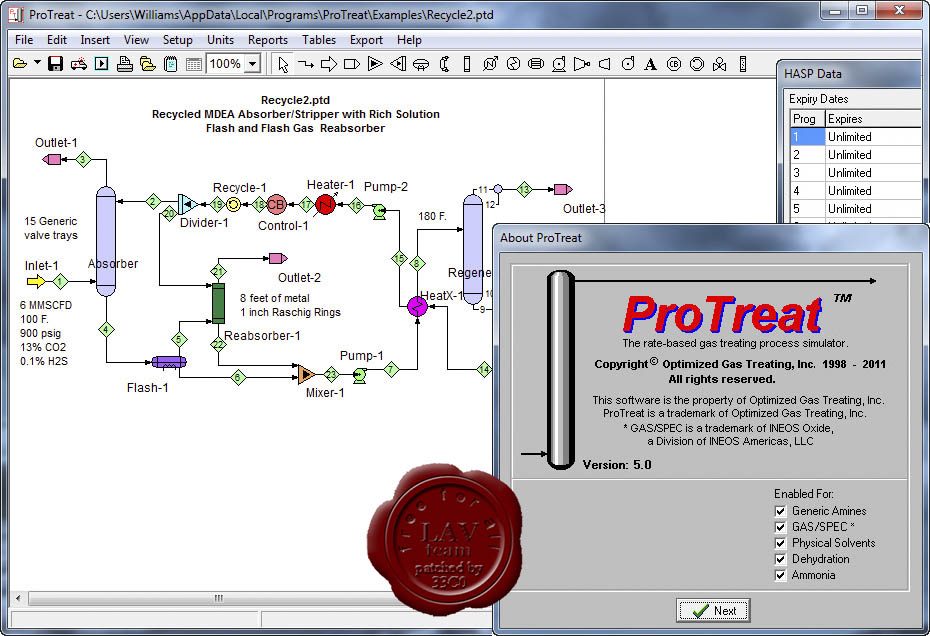Choose the valve tool in the toolbar
Screen dimensions: 930x636
click(719, 64)
